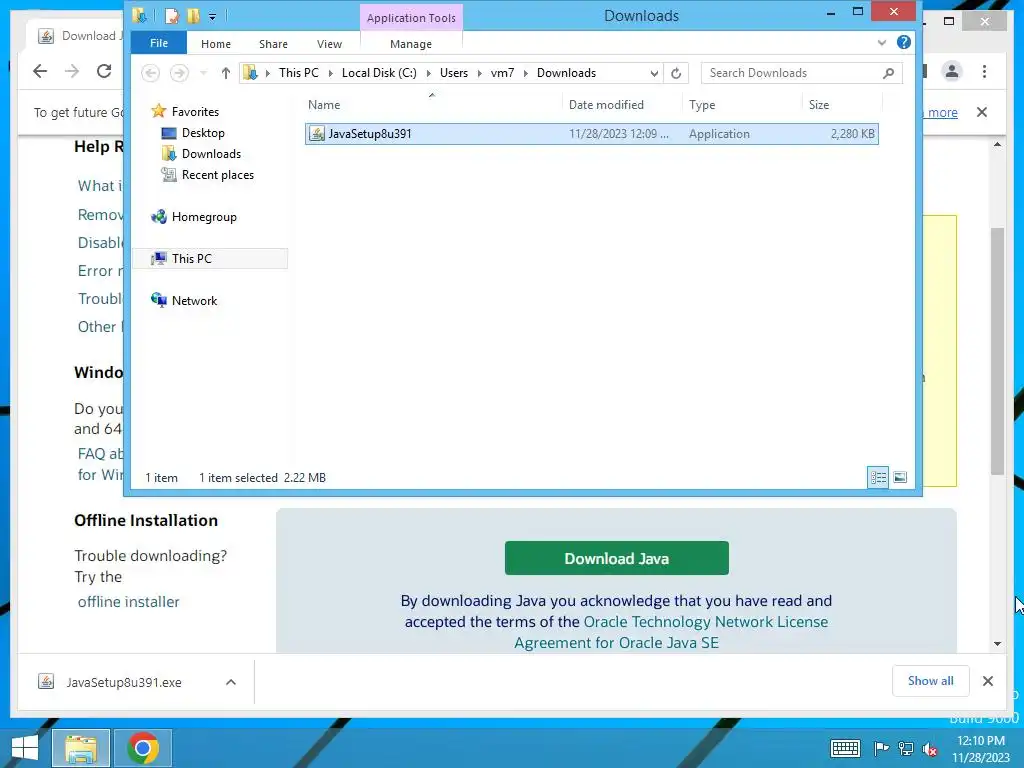Select Network in navigation pane
The height and width of the screenshot is (768, 1024).
tap(194, 300)
